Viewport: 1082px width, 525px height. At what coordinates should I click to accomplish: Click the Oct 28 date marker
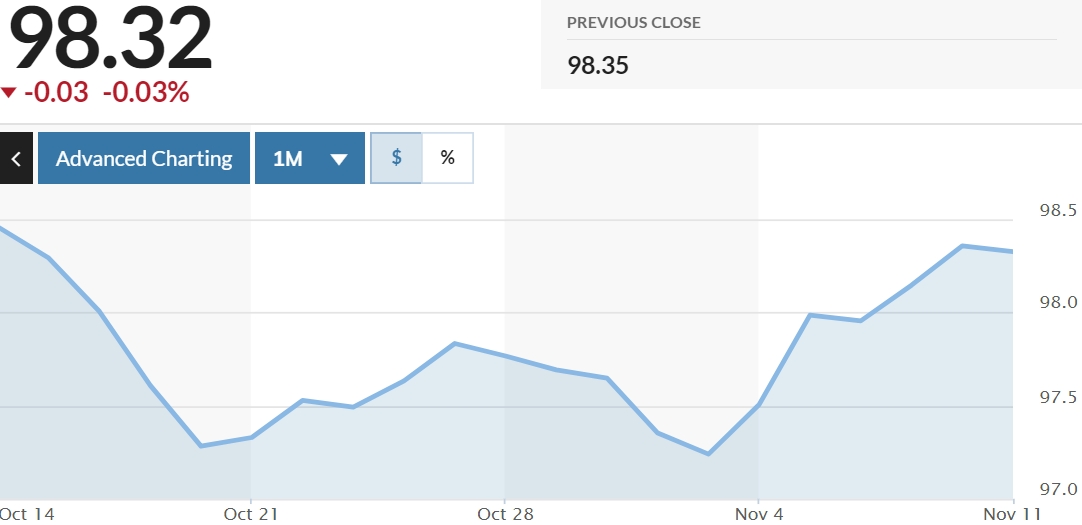point(505,514)
